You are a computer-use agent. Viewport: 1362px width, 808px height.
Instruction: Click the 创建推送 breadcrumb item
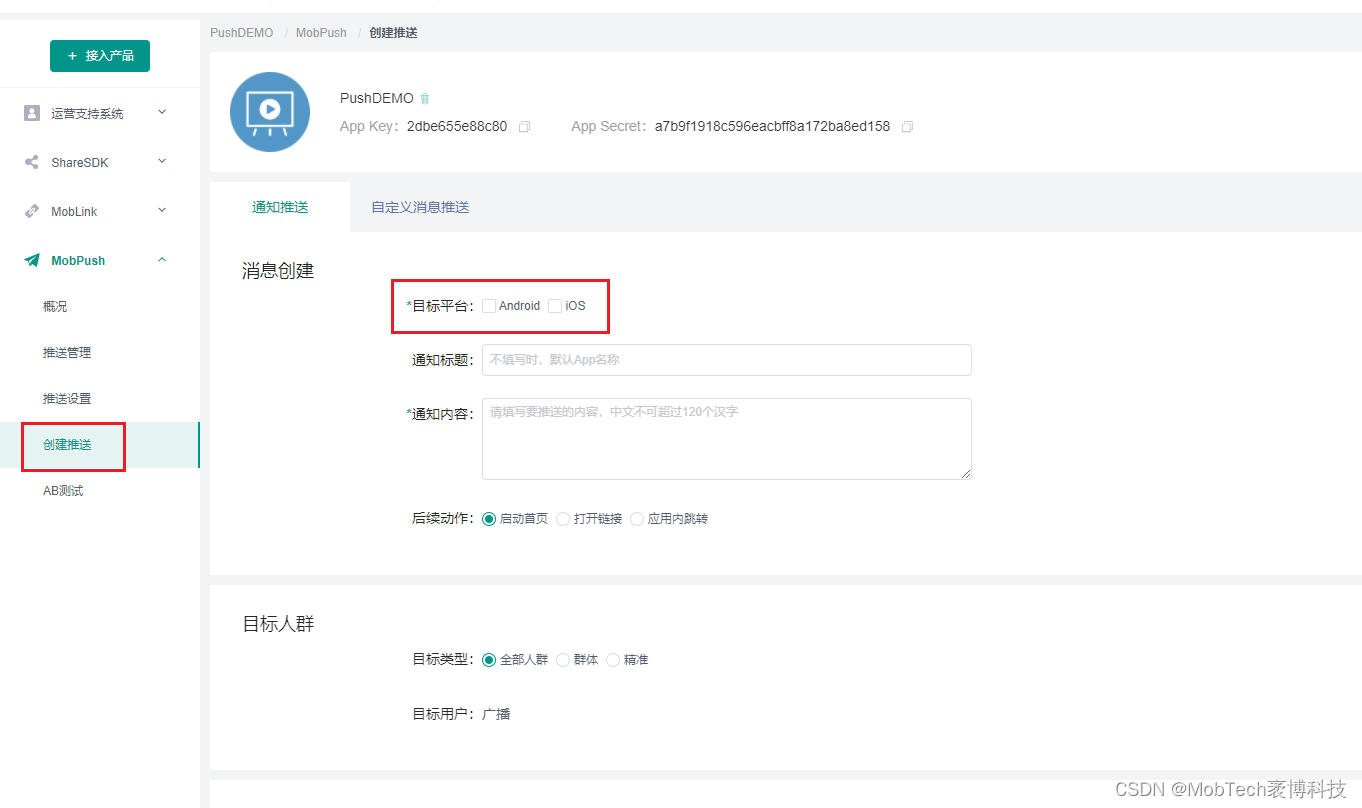point(393,33)
